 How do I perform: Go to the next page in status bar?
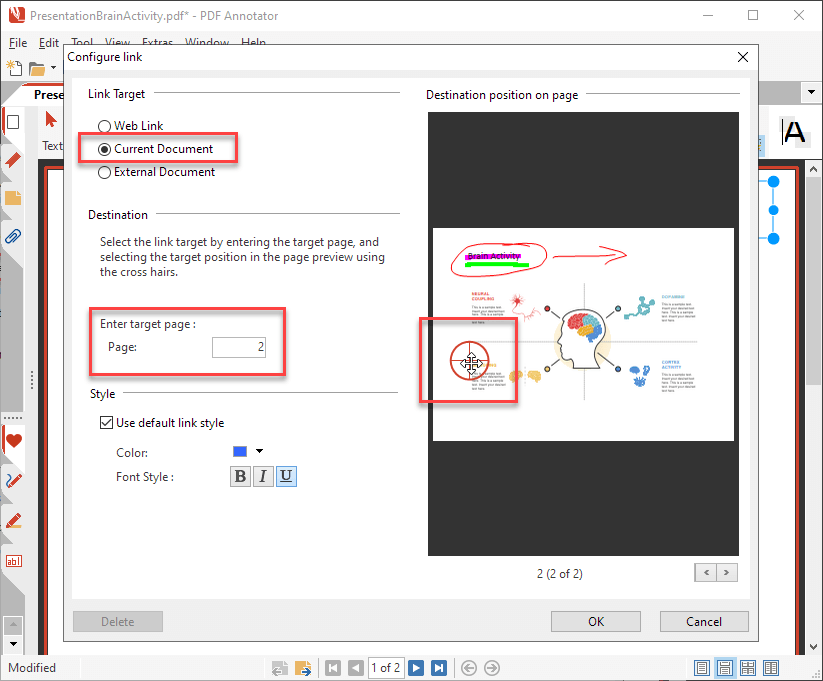416,668
